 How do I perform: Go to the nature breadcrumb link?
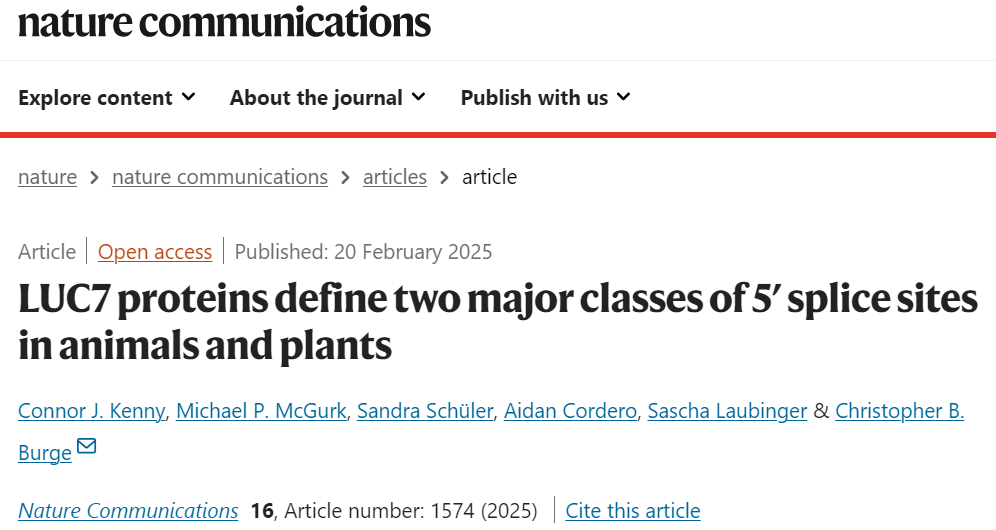click(48, 177)
